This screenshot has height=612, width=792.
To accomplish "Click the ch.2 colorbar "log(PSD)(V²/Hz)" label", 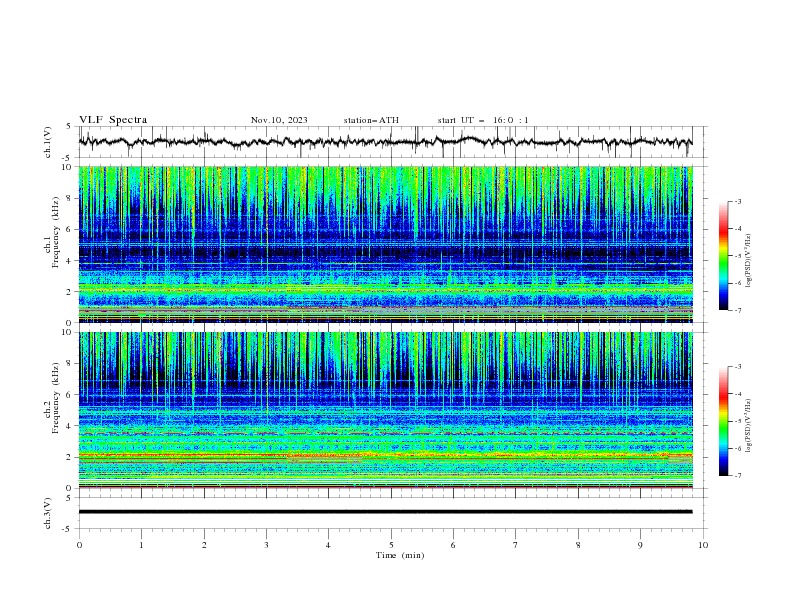I will (x=749, y=426).
